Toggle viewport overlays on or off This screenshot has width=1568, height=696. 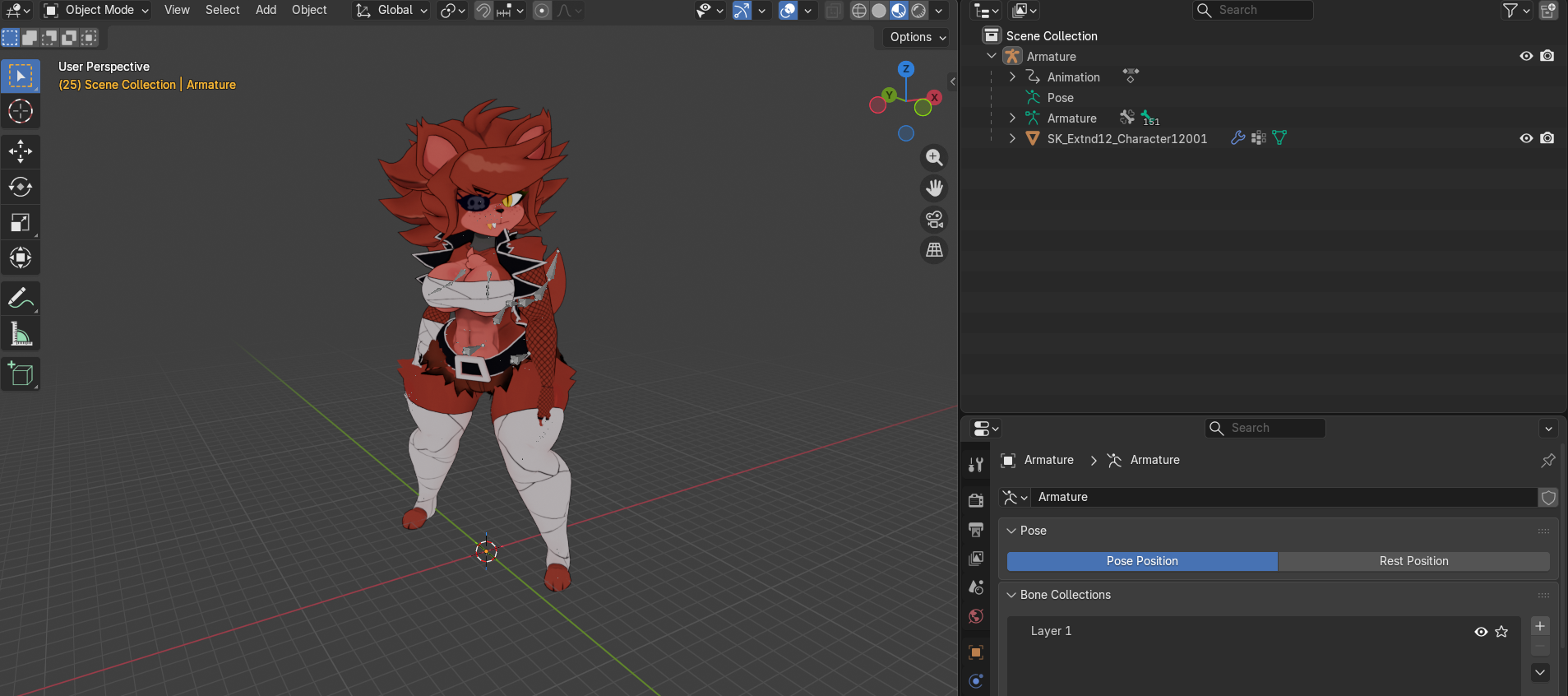point(788,11)
